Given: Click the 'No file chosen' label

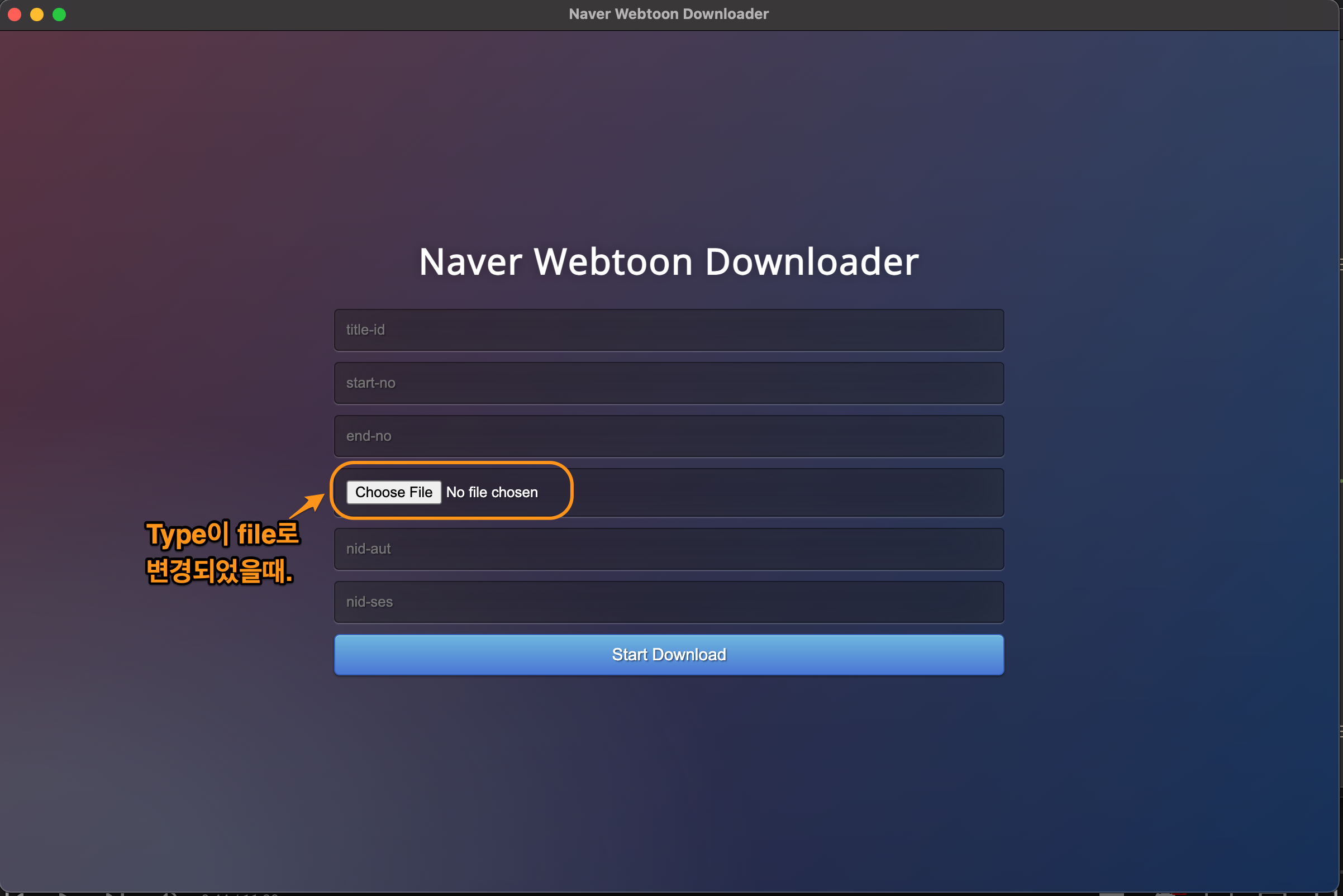Looking at the screenshot, I should pyautogui.click(x=492, y=492).
